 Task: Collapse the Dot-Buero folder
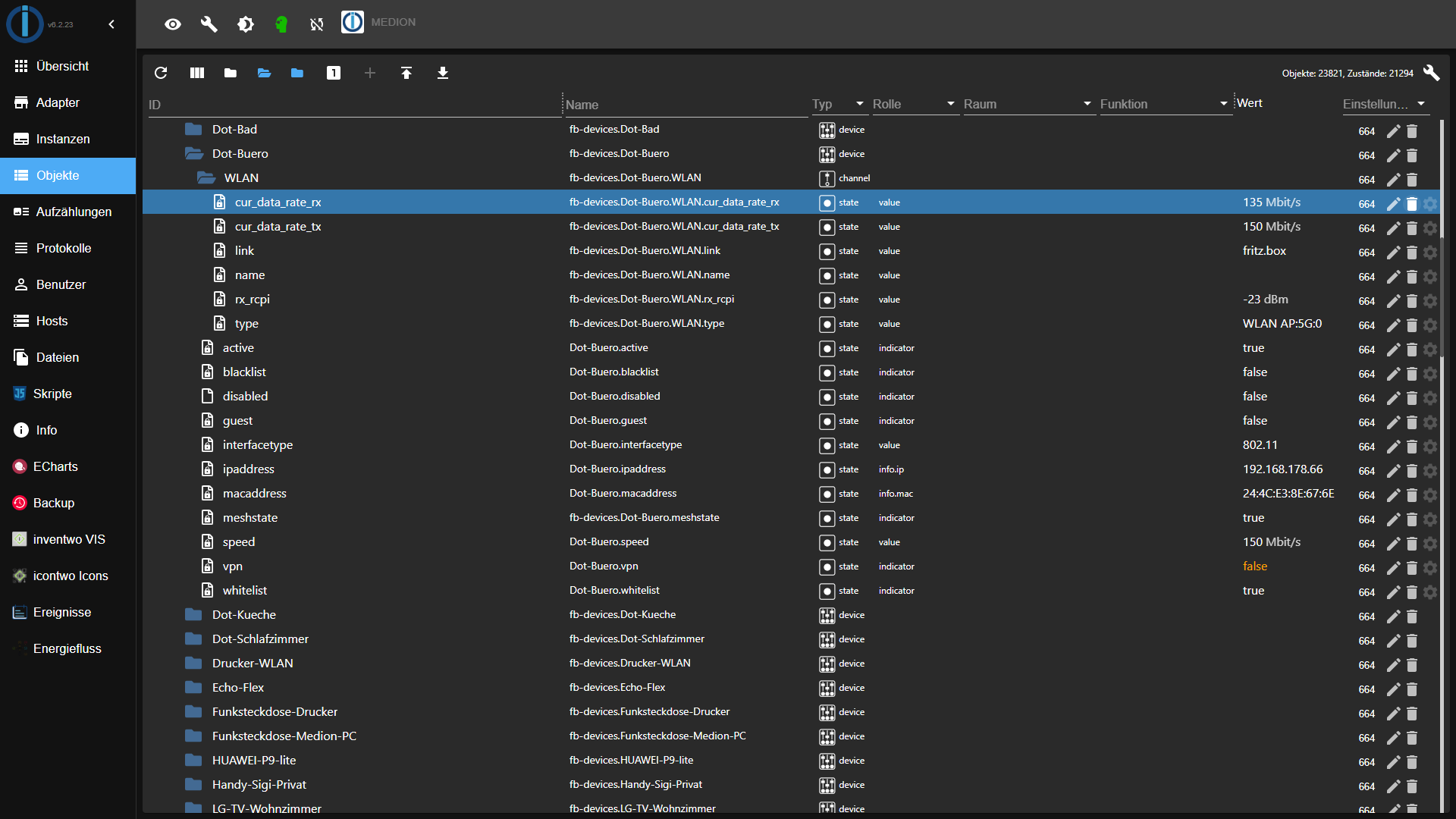point(194,153)
